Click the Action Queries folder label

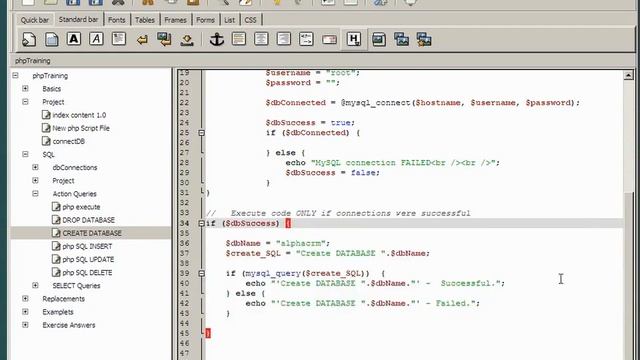tap(74, 193)
